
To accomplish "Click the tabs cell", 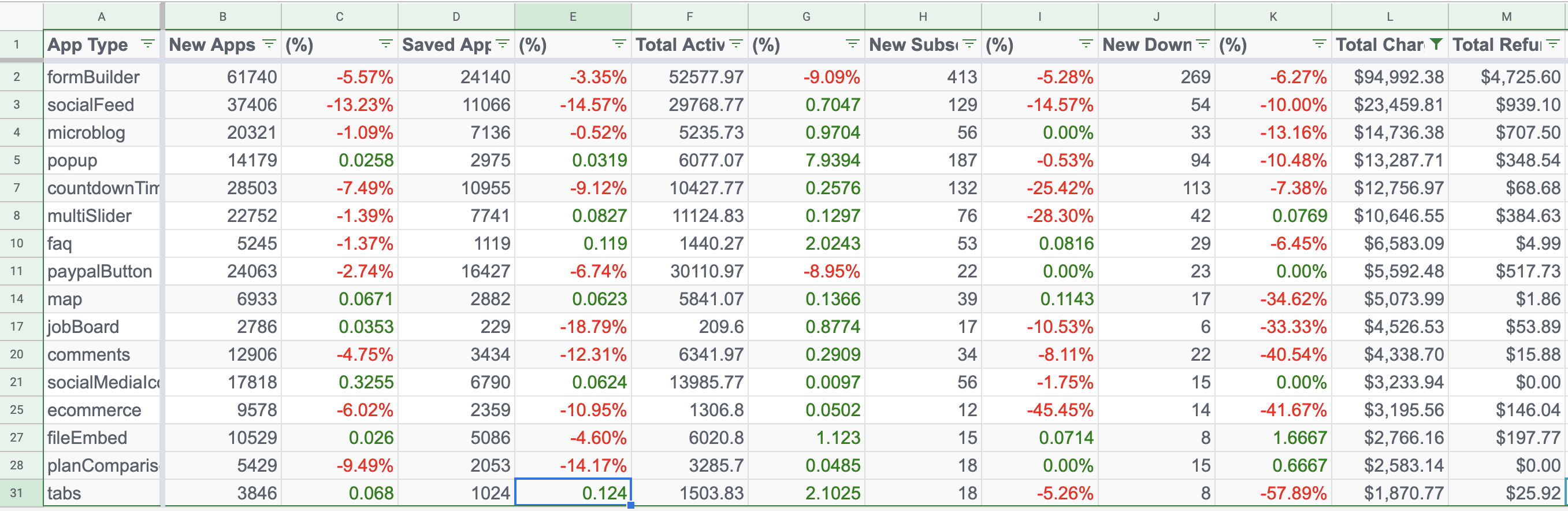I will (x=101, y=493).
